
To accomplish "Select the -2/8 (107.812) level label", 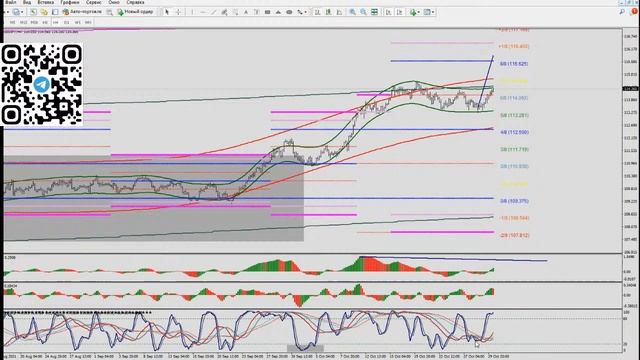I will coord(514,236).
